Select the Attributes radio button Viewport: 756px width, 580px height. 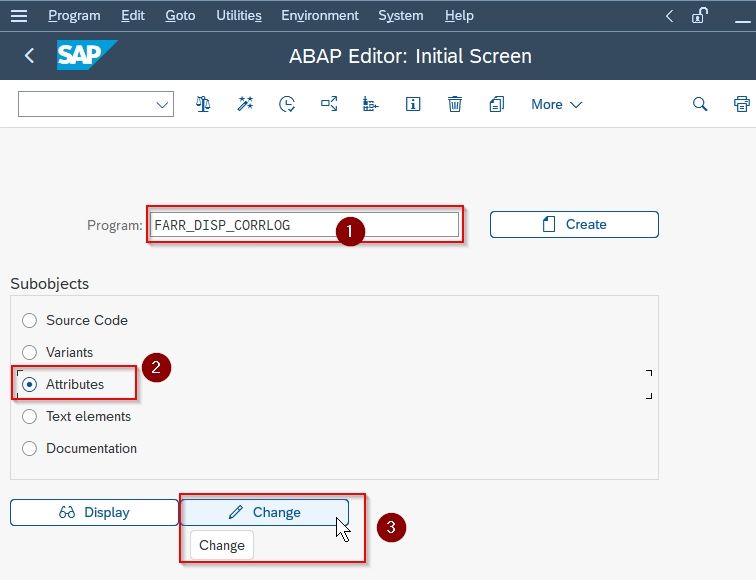(x=29, y=384)
